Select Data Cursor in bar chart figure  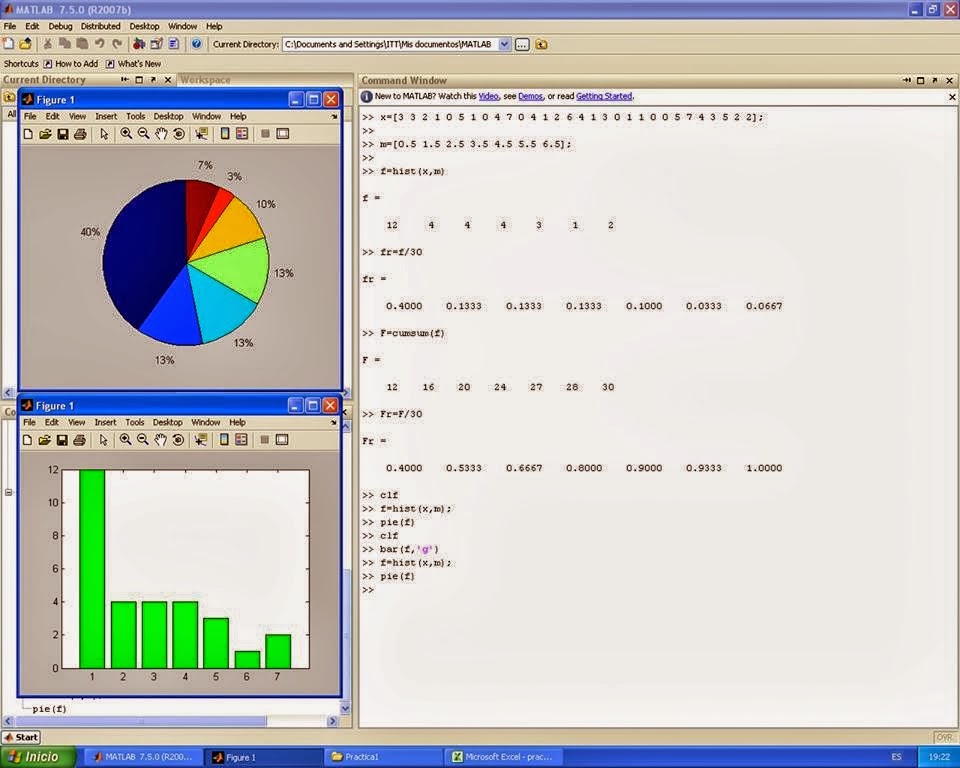[200, 440]
